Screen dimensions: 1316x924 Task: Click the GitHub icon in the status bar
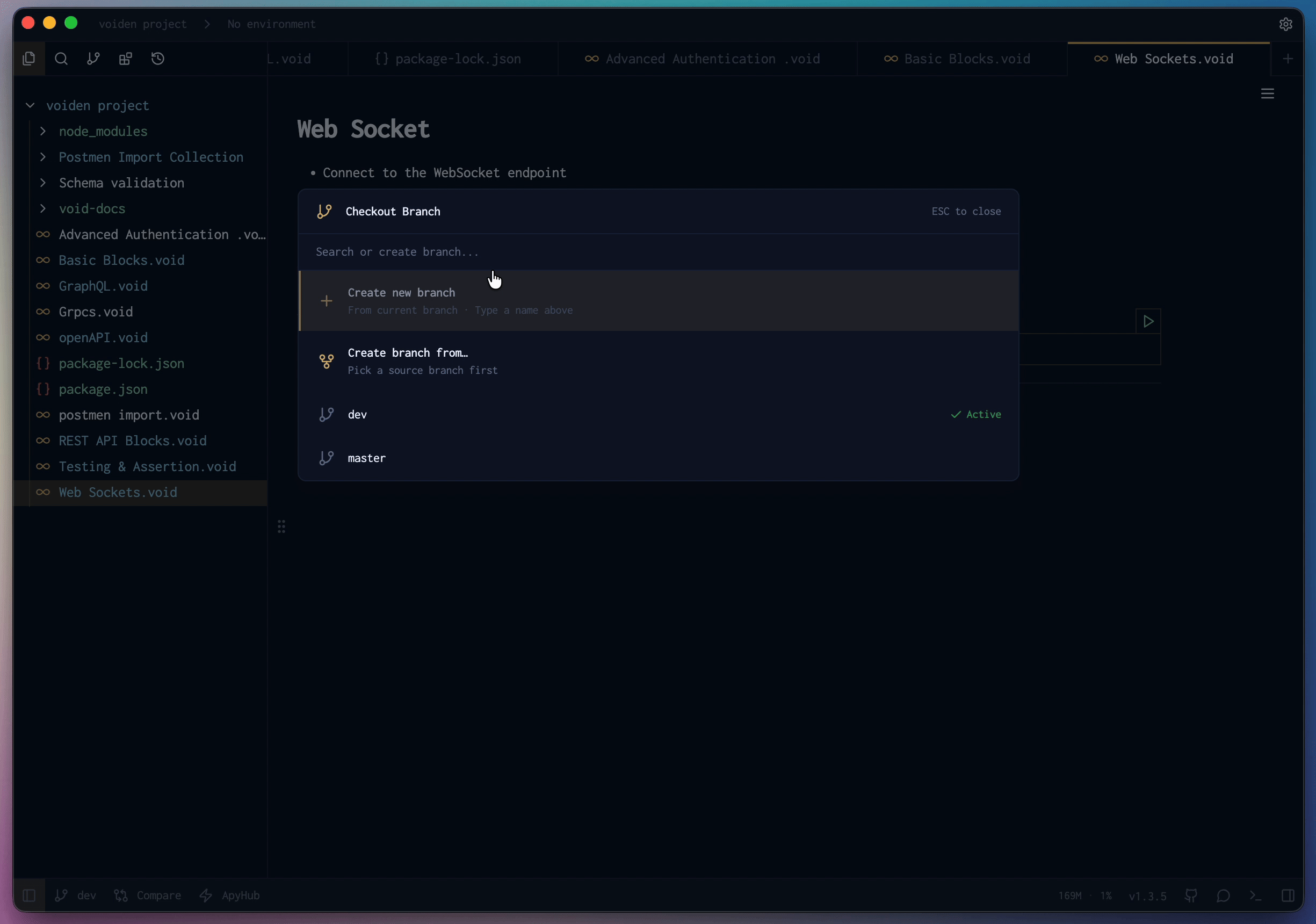(1191, 896)
